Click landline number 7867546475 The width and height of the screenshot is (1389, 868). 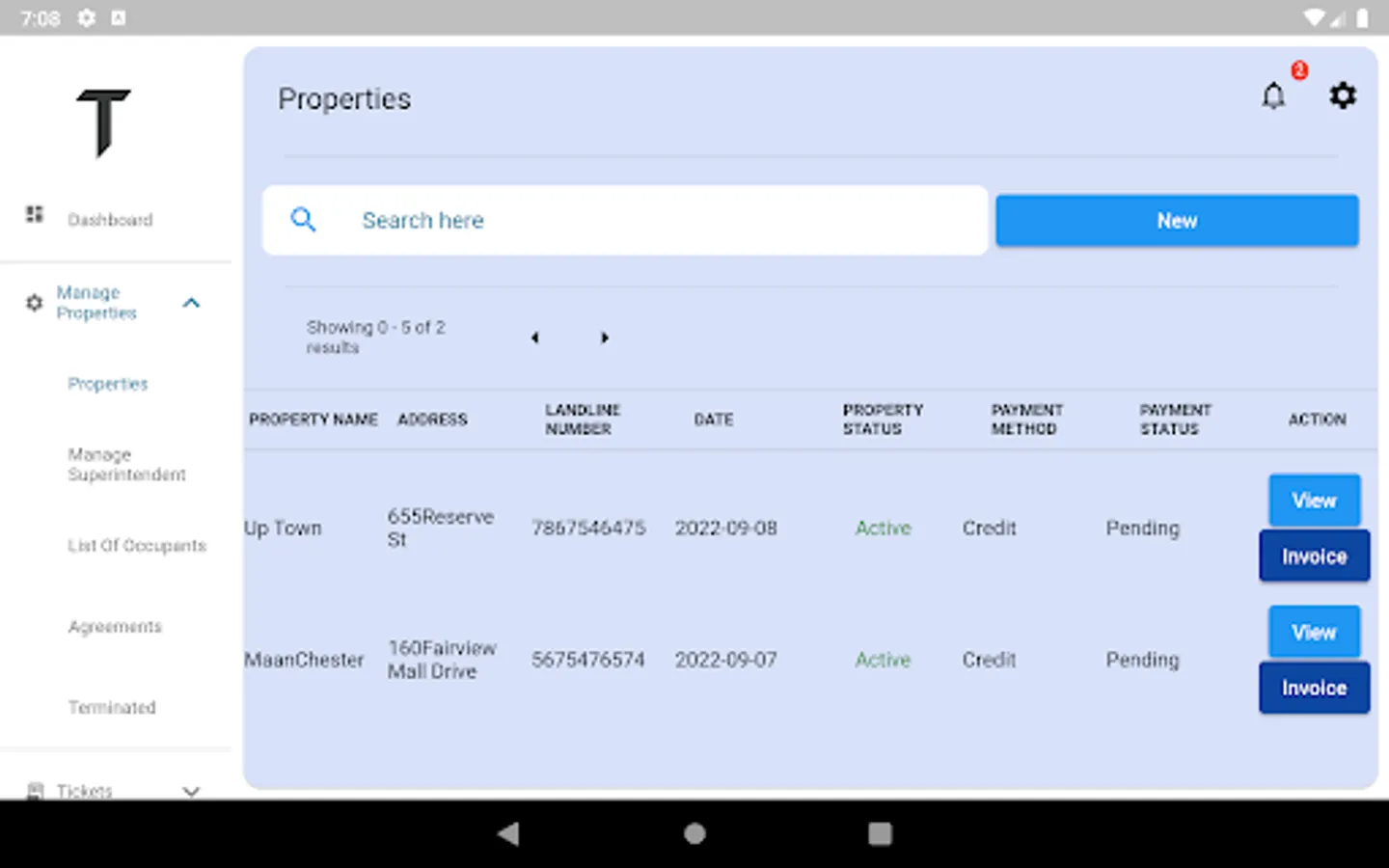tap(588, 529)
